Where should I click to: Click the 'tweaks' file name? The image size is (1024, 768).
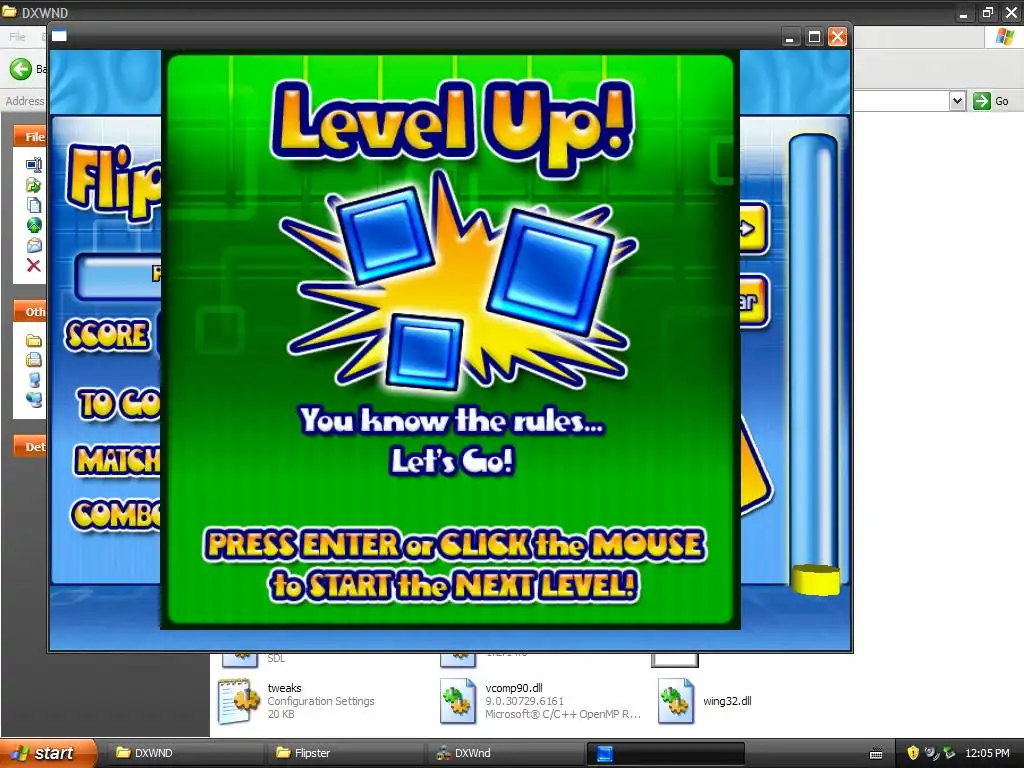285,688
